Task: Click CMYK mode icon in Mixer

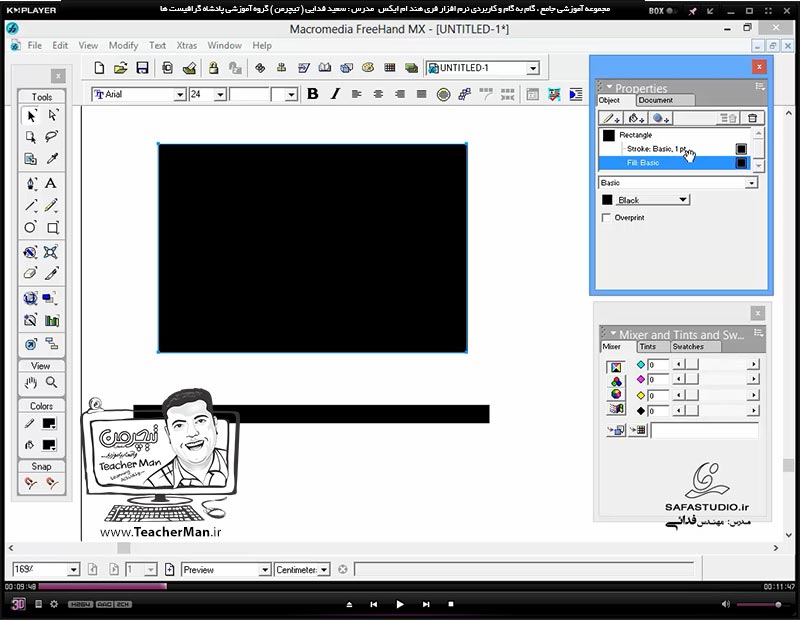Action: [616, 367]
